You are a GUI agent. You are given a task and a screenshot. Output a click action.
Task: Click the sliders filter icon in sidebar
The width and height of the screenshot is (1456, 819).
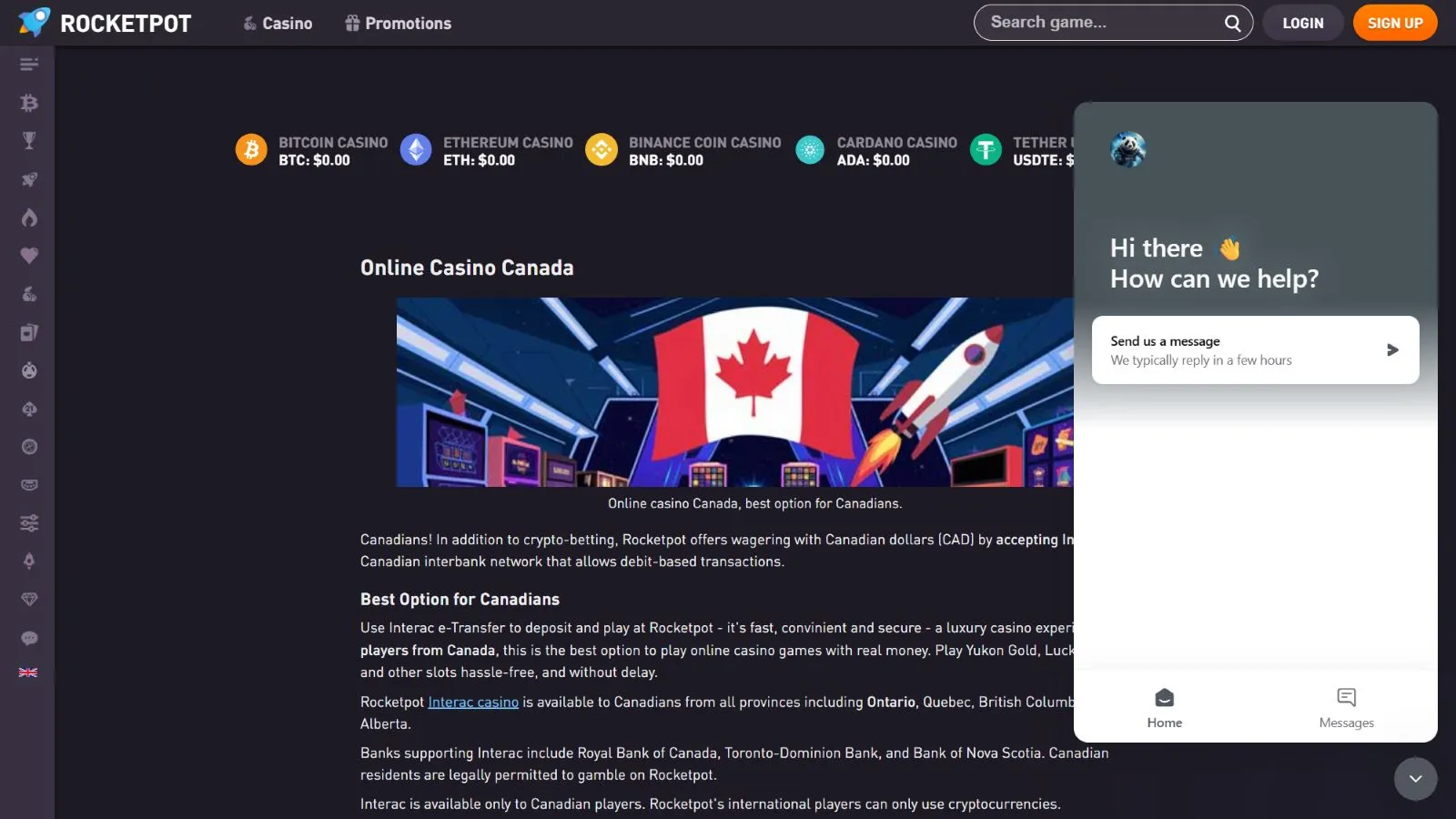point(29,523)
